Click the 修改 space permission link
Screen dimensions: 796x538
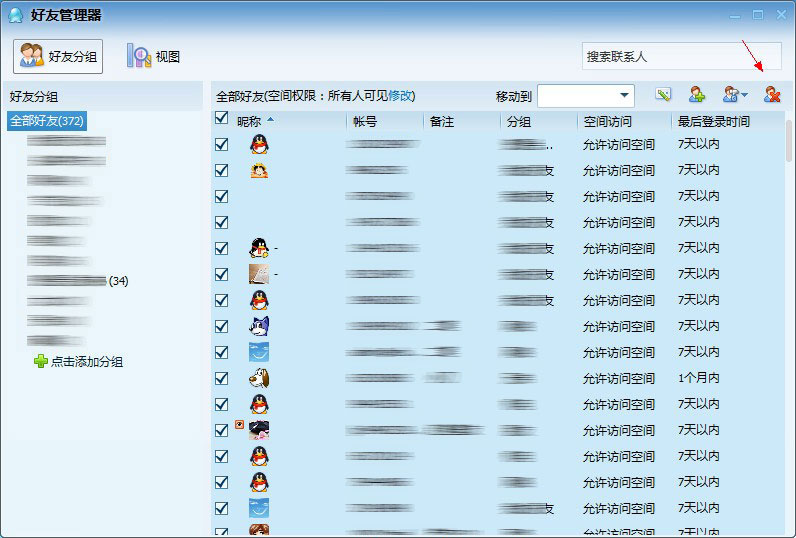400,95
